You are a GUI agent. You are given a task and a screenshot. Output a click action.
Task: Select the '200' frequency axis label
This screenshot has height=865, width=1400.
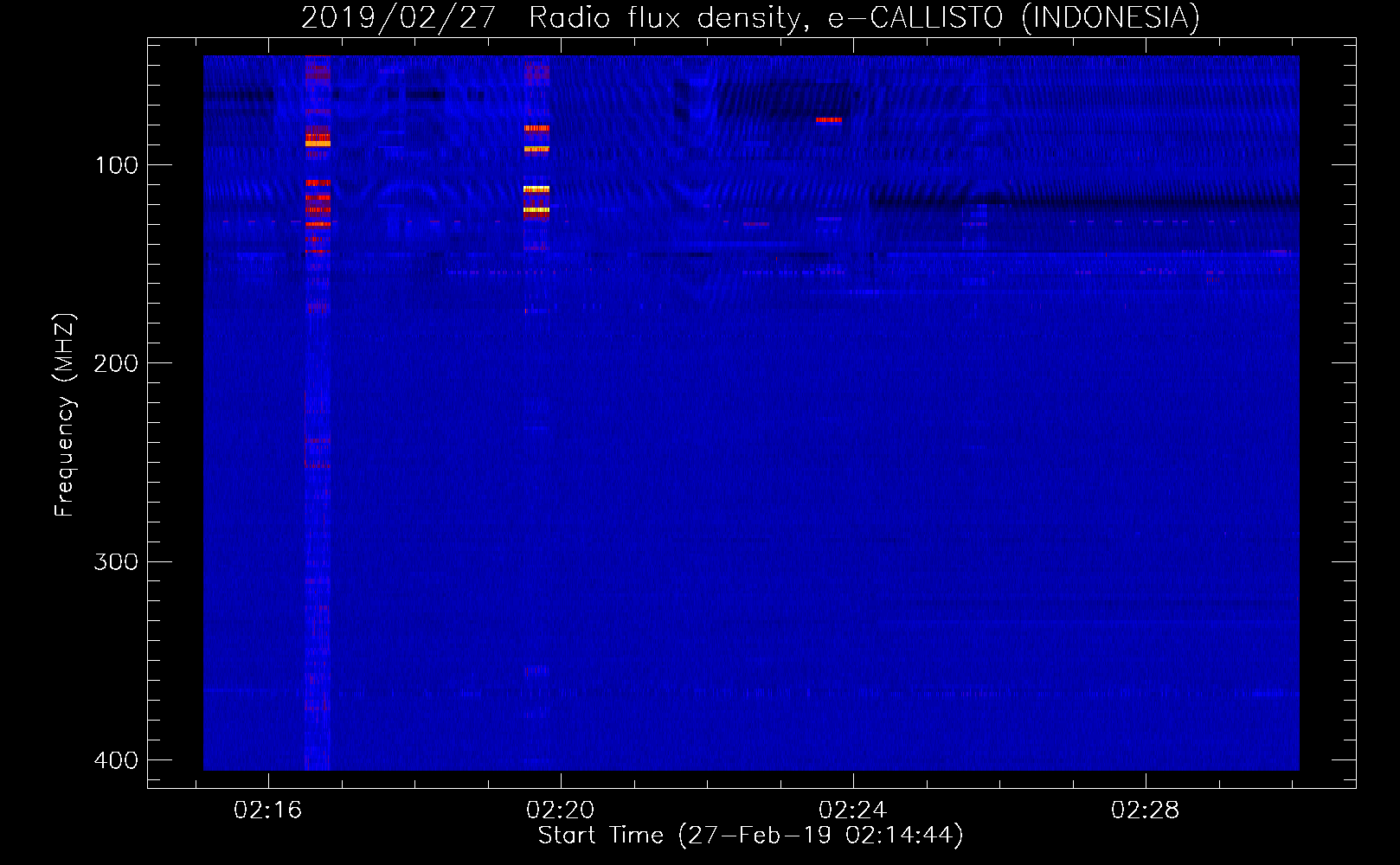click(x=116, y=363)
